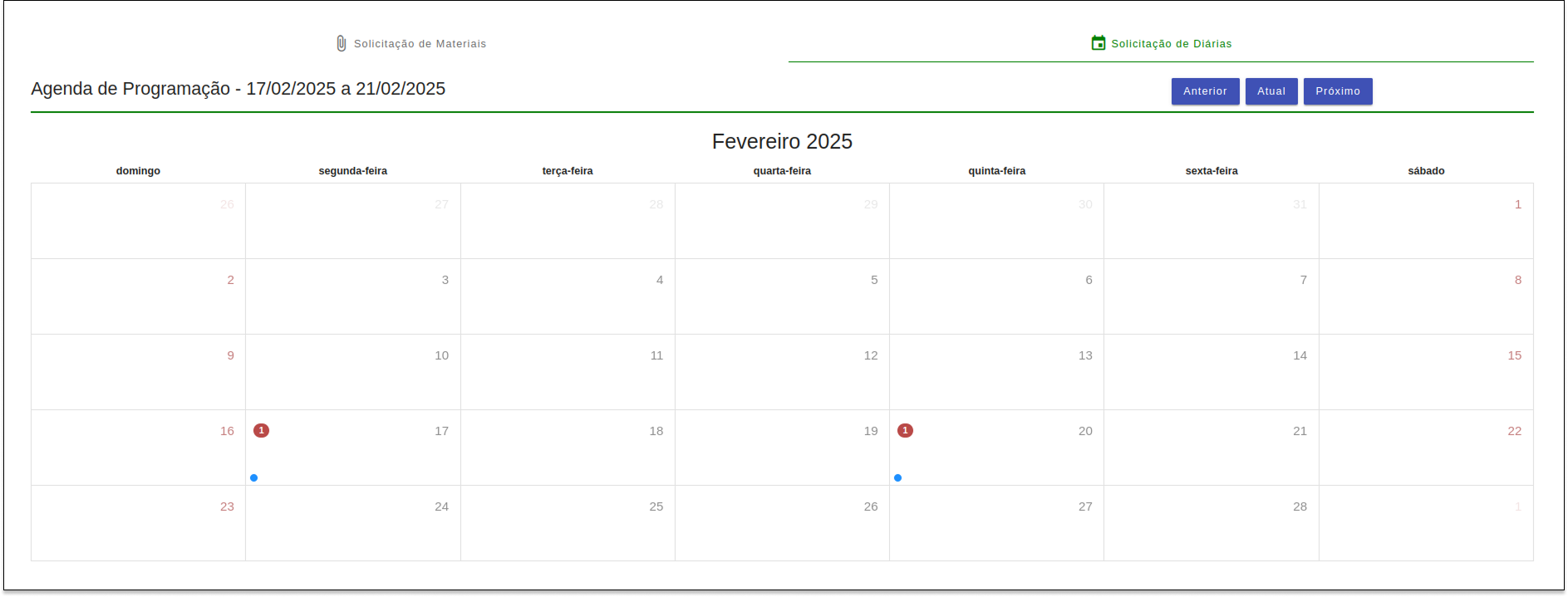Go to previous period with Anterior button
Image resolution: width=1568 pixels, height=597 pixels.
tap(1205, 91)
